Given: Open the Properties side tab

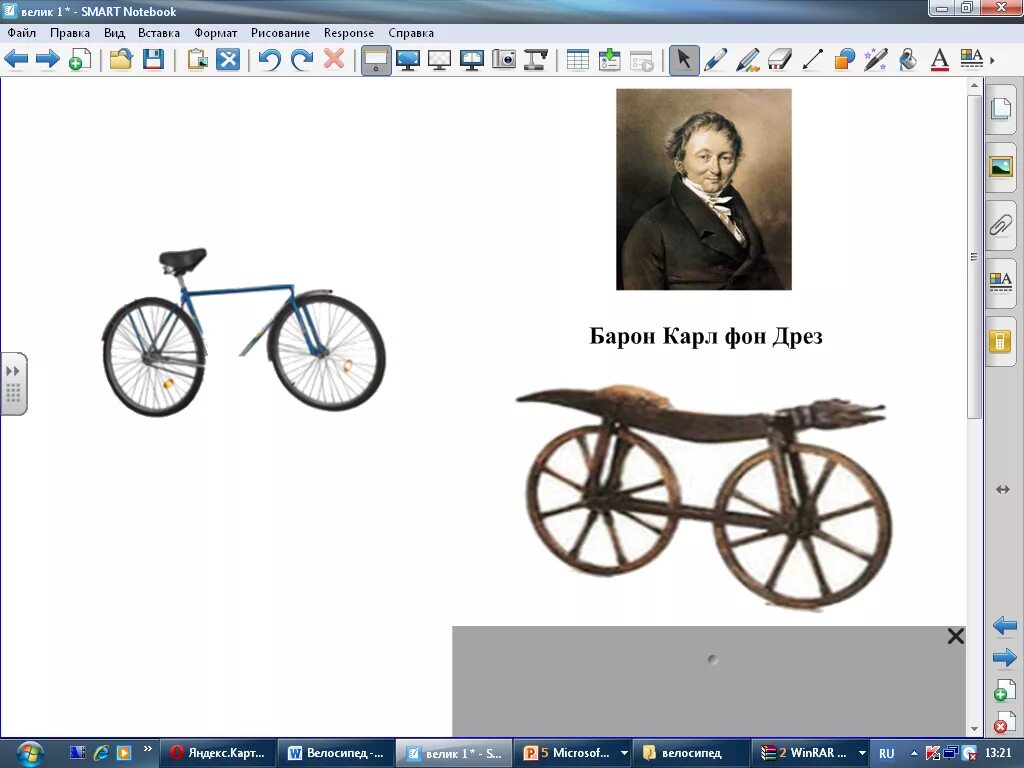Looking at the screenshot, I should point(1000,282).
